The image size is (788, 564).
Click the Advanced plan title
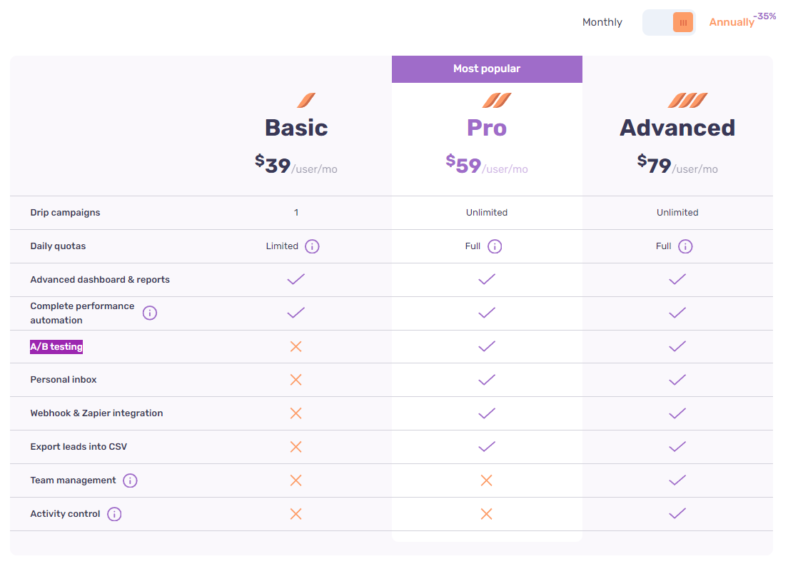coord(677,128)
